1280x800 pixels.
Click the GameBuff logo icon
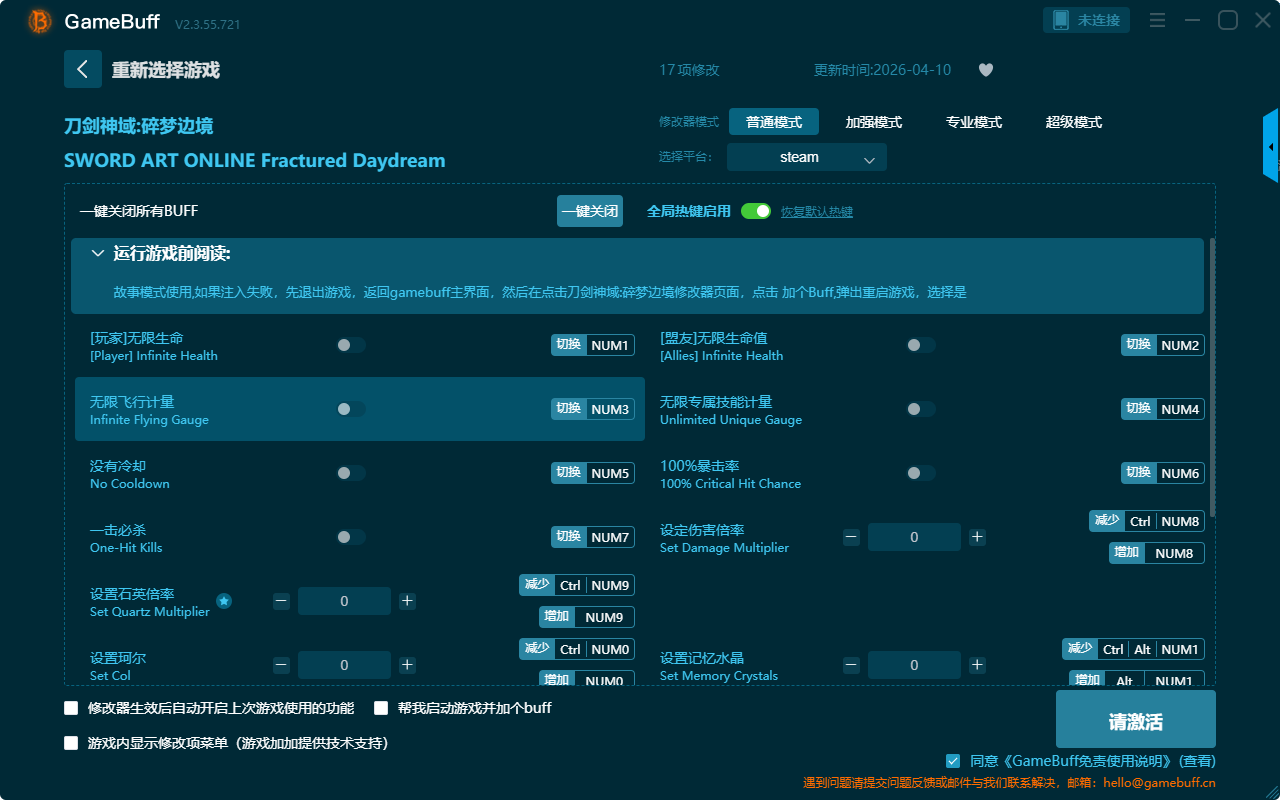[x=40, y=21]
